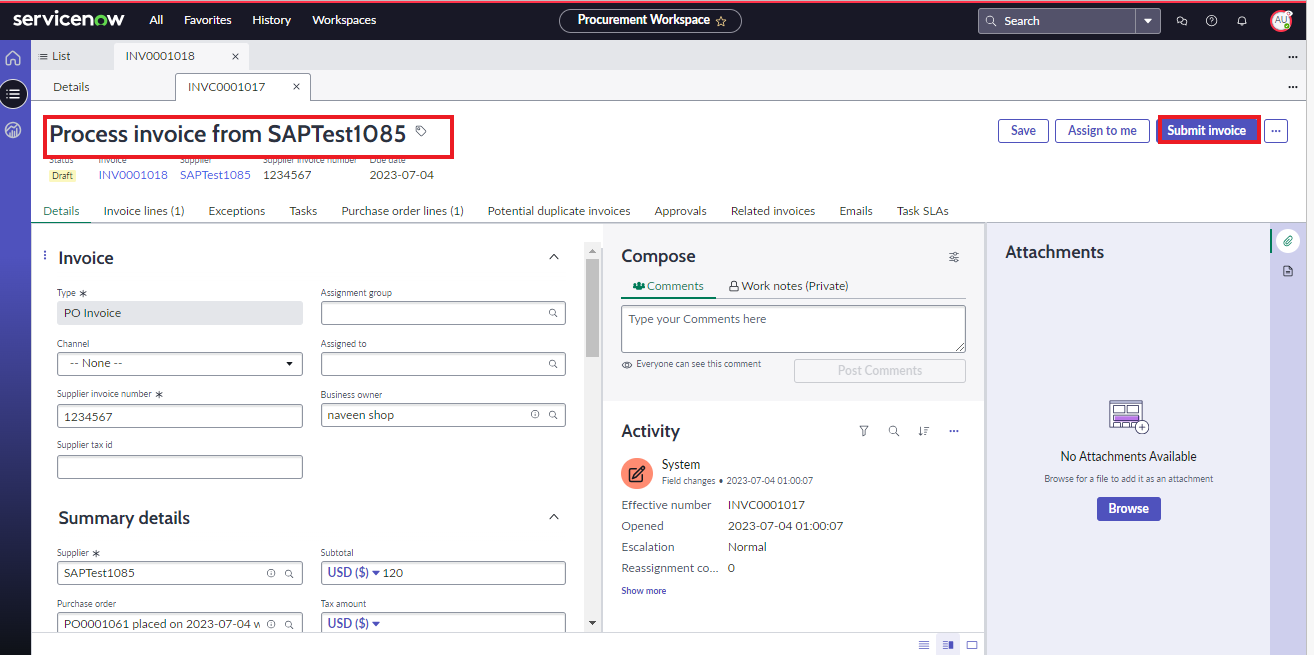Open the more actions ellipsis next to Submit invoice
This screenshot has height=655, width=1314.
1276,130
